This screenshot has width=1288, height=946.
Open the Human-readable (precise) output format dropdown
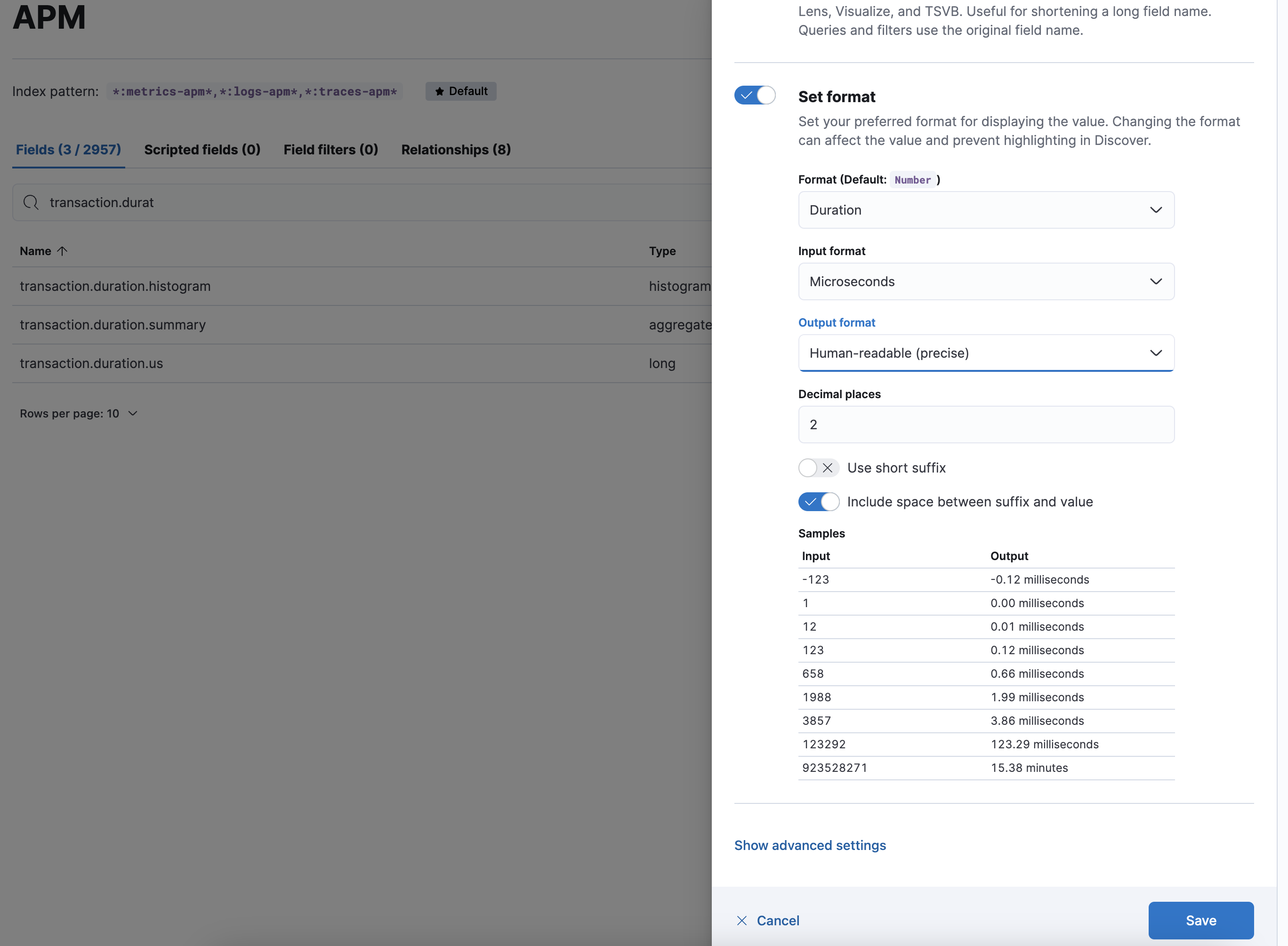click(985, 353)
